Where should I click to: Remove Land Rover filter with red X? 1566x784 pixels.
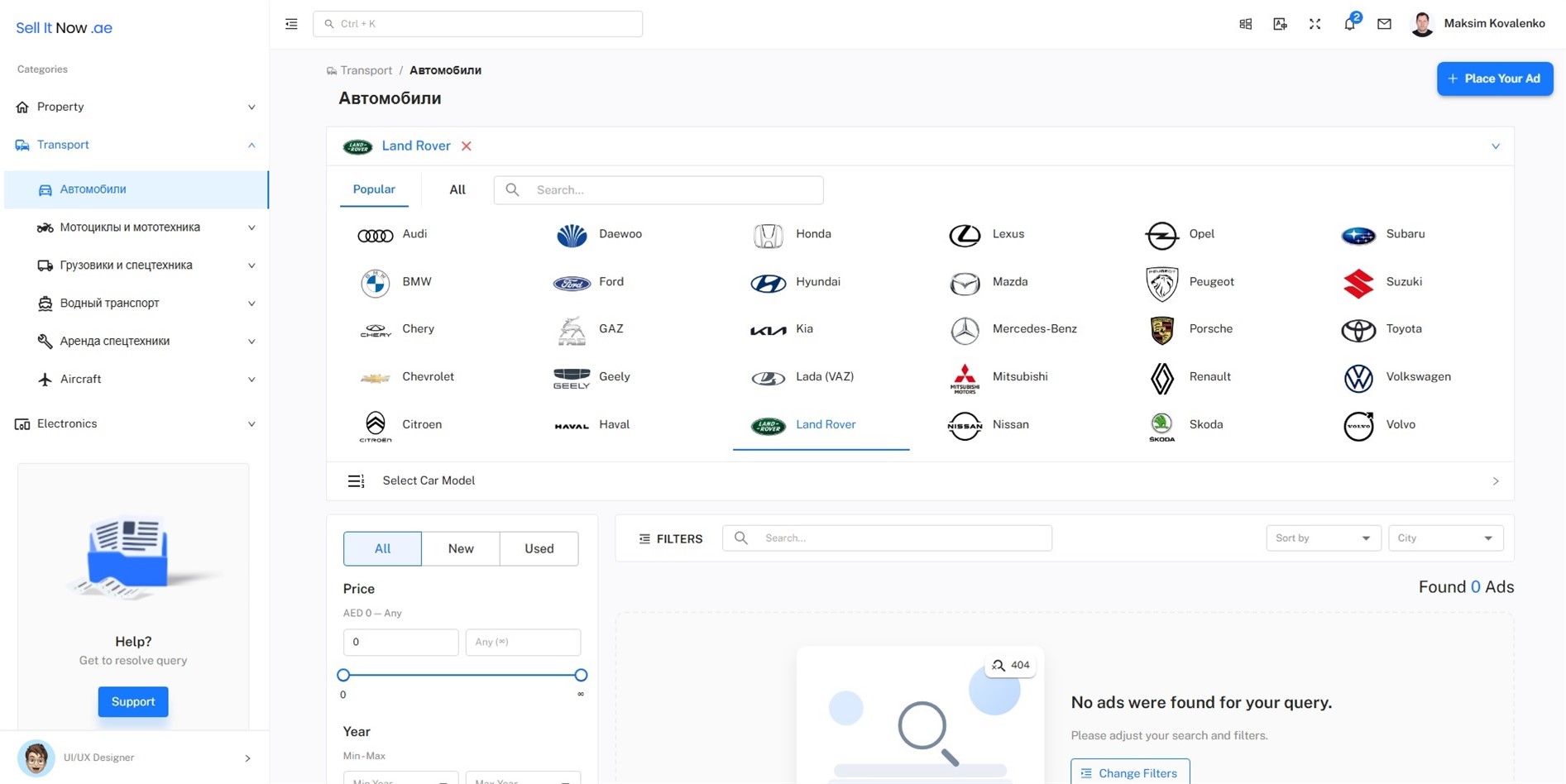click(467, 146)
